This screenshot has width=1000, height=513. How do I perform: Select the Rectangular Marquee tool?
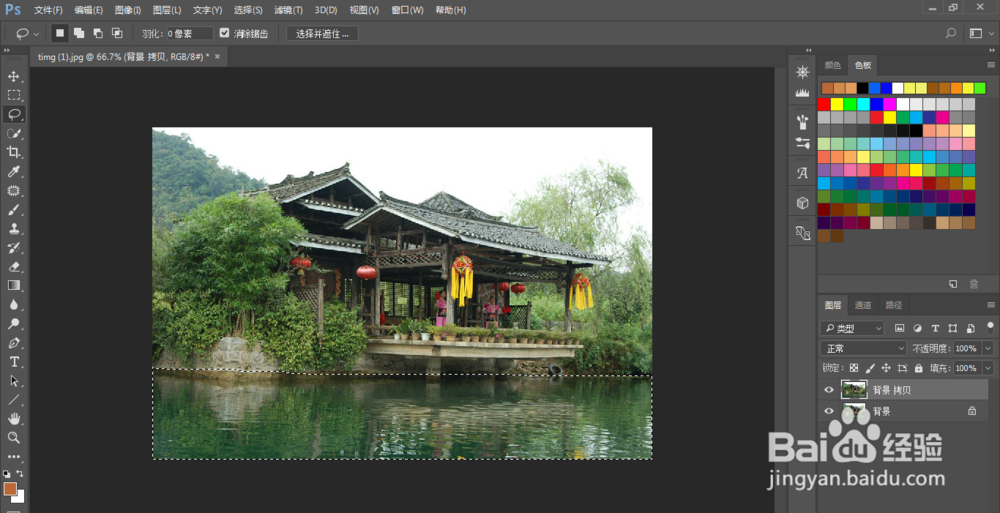[x=13, y=96]
